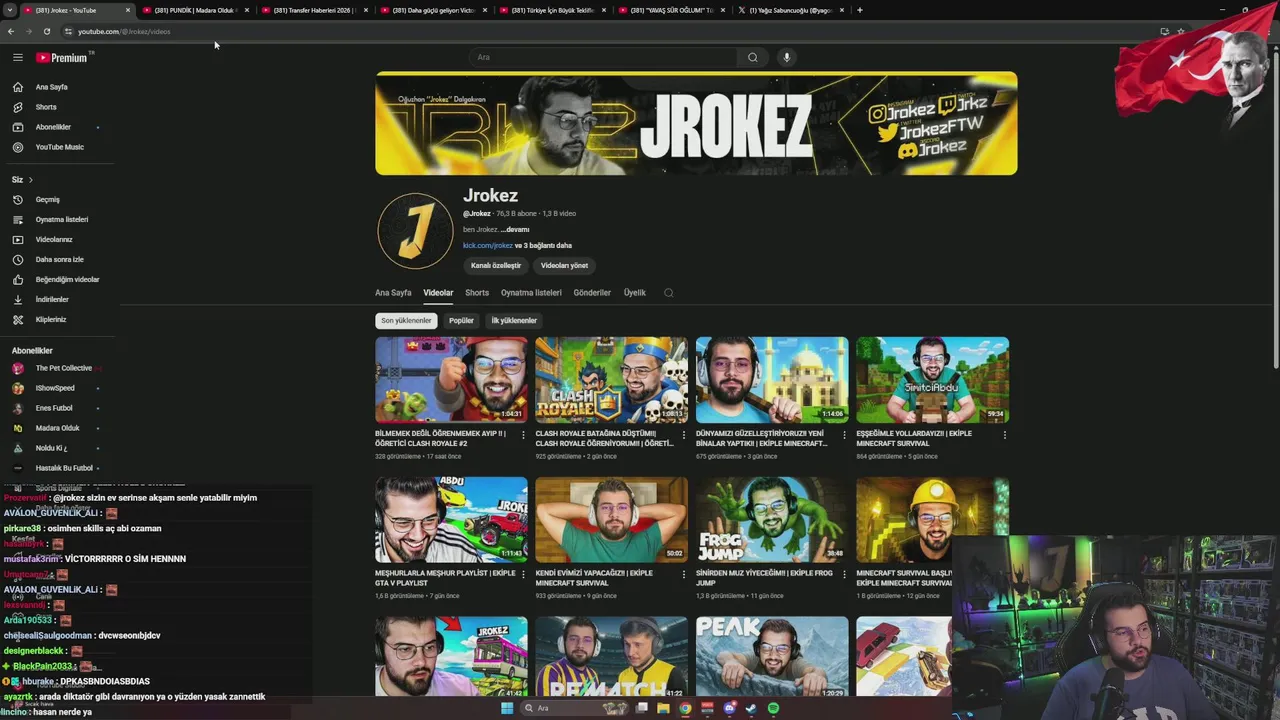1280x720 pixels.
Task: Go to Ana Sayfa in sidebar
Action: point(52,87)
